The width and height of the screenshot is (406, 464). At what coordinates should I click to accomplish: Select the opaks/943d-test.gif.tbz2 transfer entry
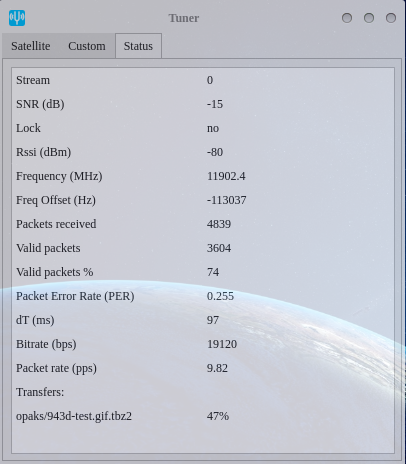[74, 416]
